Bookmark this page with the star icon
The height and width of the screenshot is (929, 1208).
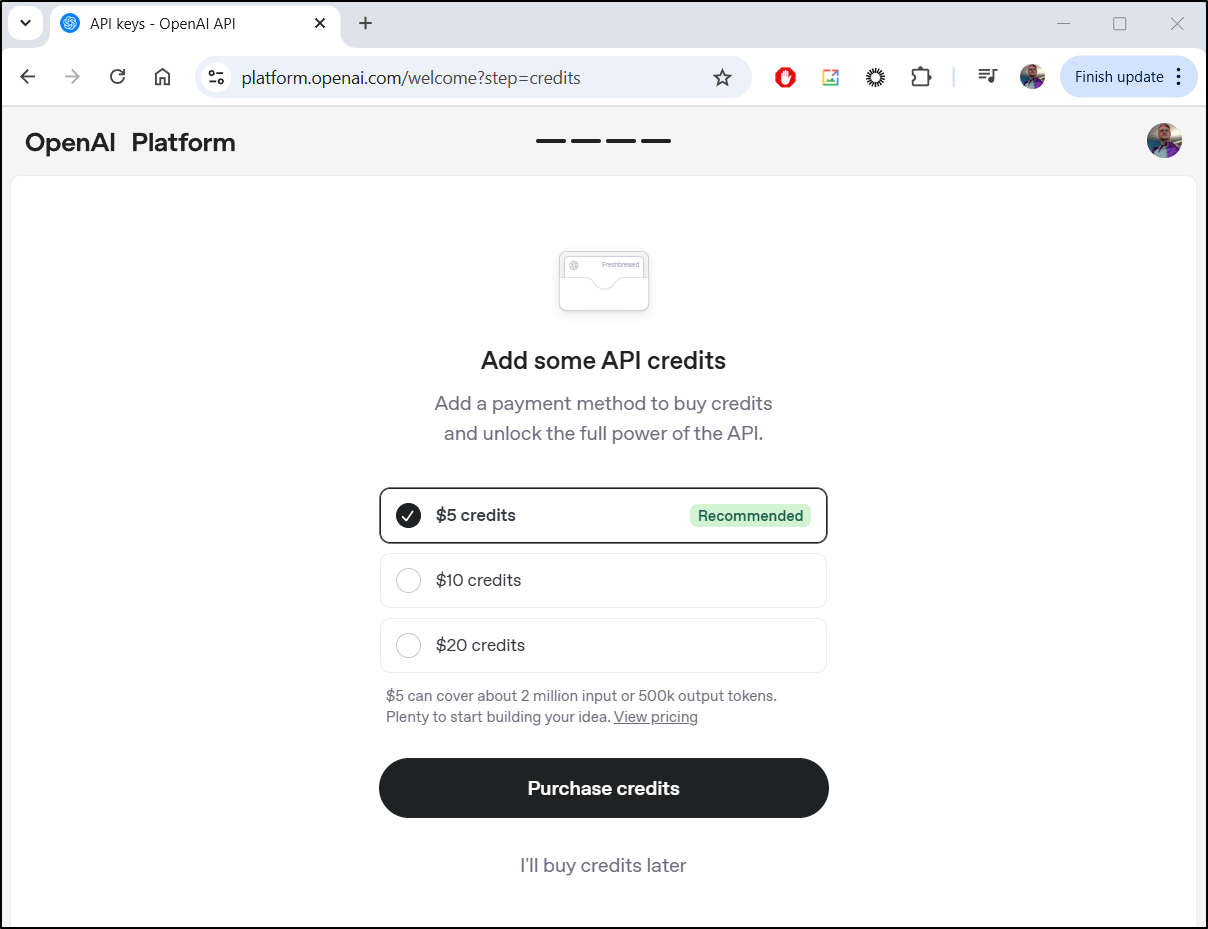click(722, 77)
